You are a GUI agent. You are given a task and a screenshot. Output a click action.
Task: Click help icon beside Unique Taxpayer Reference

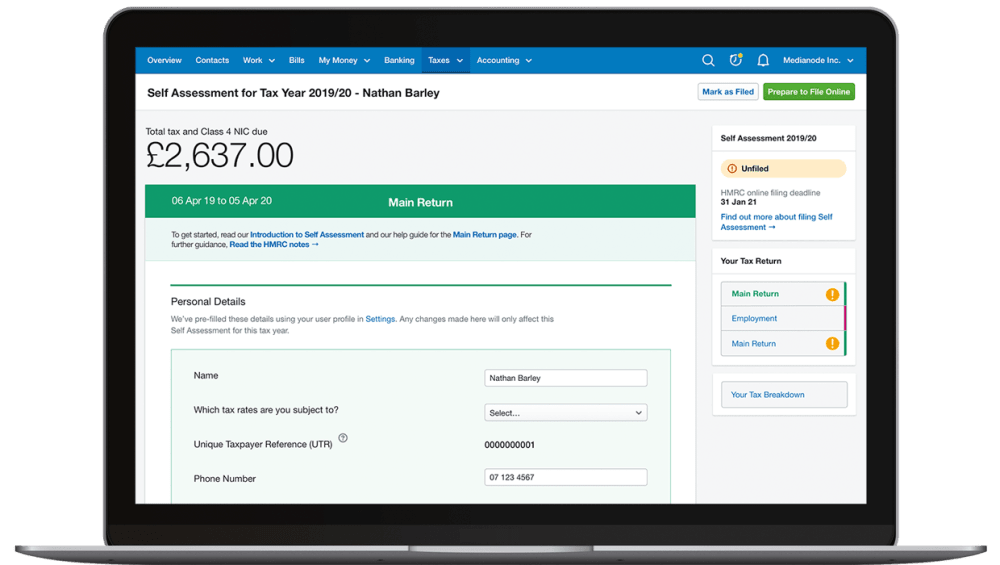(343, 438)
